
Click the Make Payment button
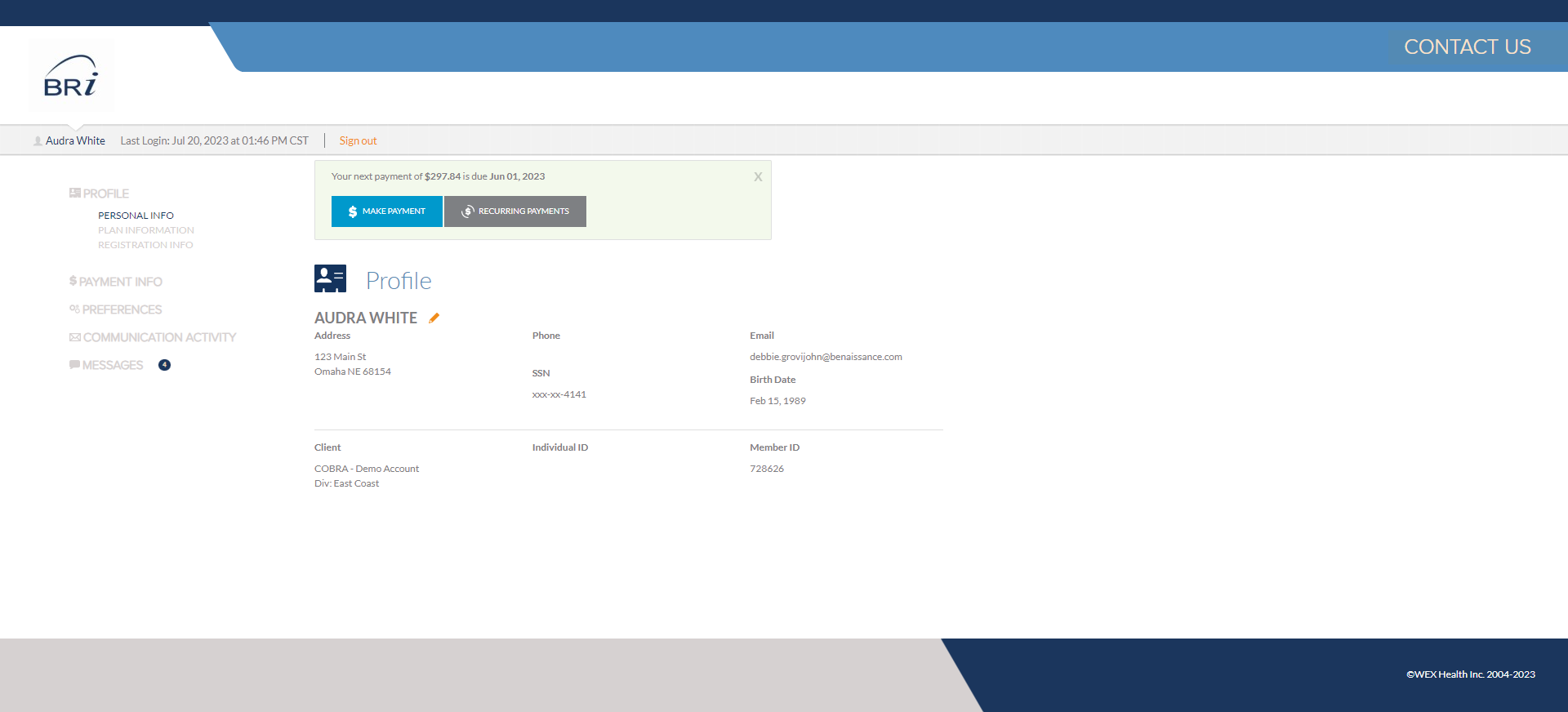[x=386, y=211]
